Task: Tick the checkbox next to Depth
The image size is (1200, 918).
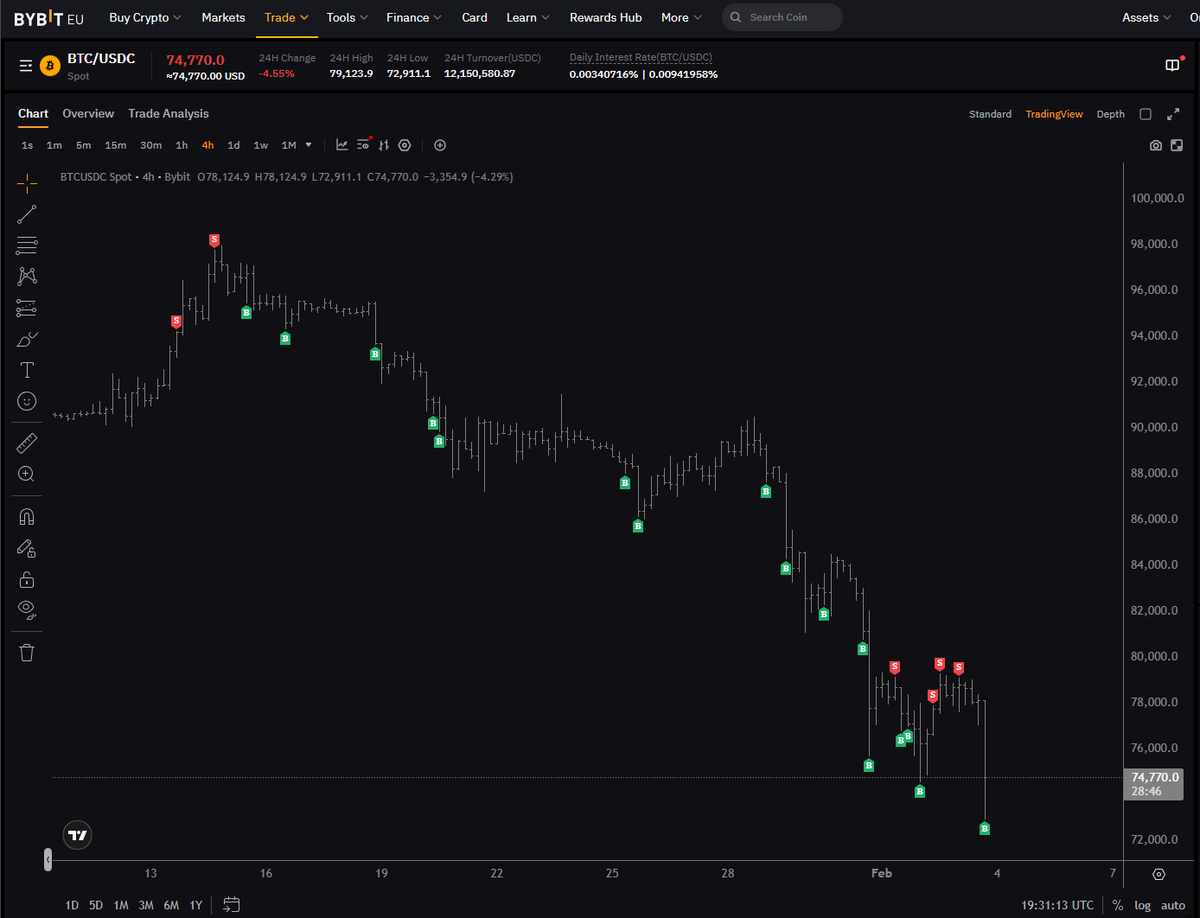Action: [x=1146, y=114]
